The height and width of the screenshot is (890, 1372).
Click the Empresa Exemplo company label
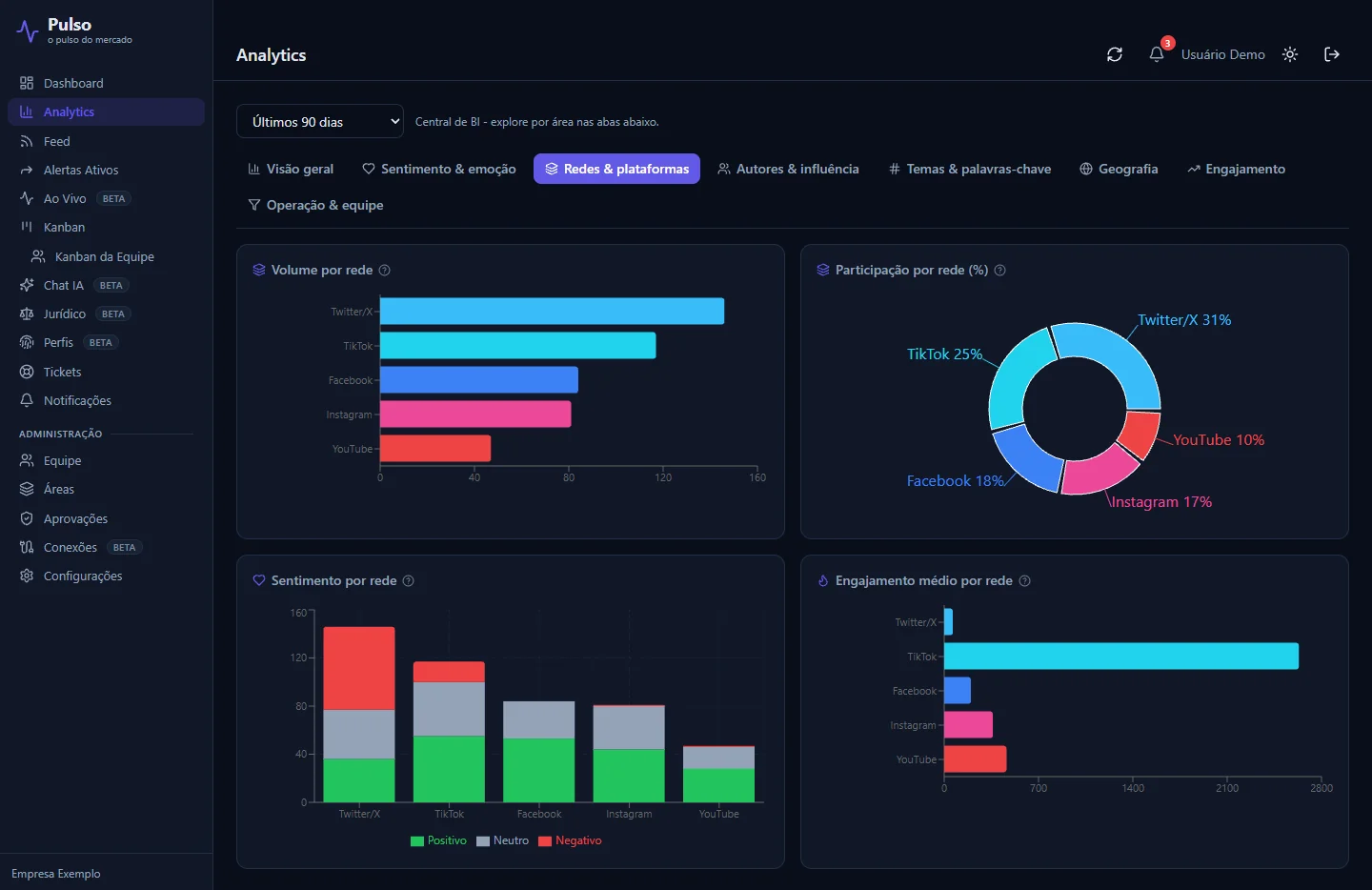click(56, 874)
